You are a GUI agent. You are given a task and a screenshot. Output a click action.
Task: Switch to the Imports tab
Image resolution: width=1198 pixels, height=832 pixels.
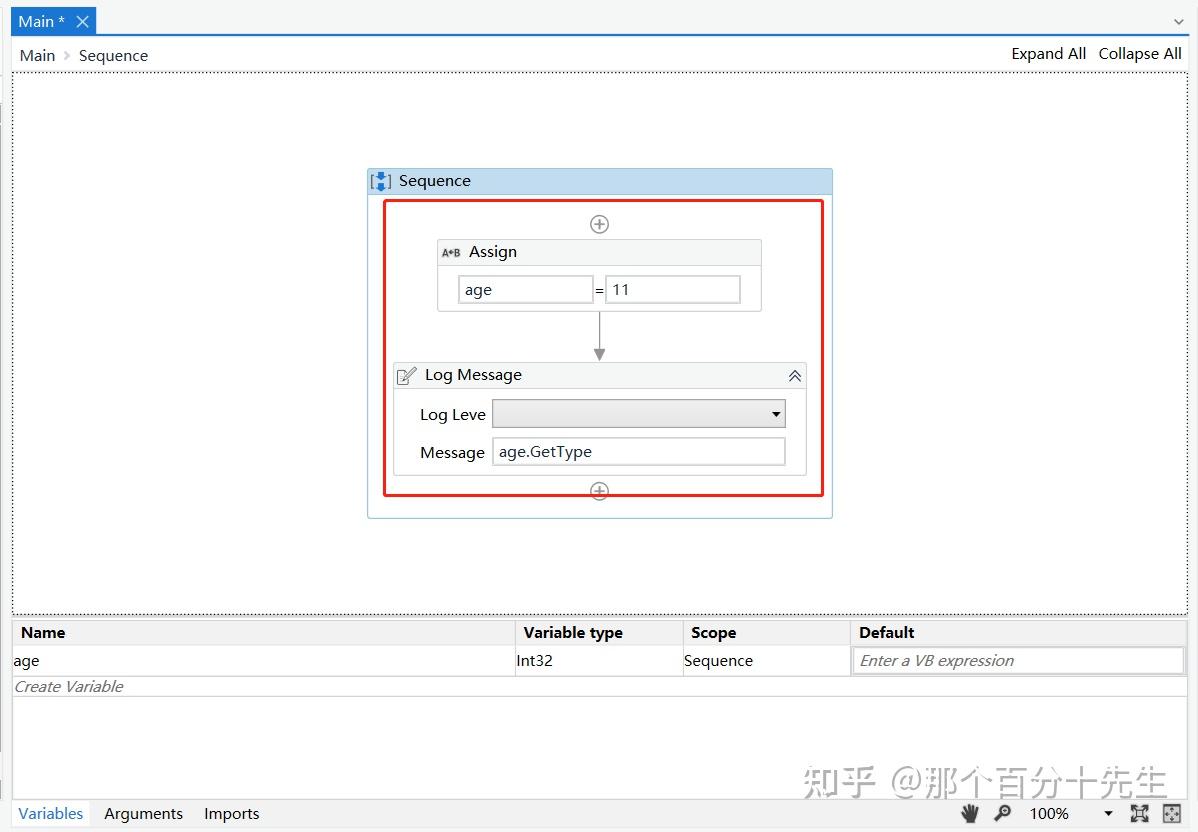tap(231, 813)
